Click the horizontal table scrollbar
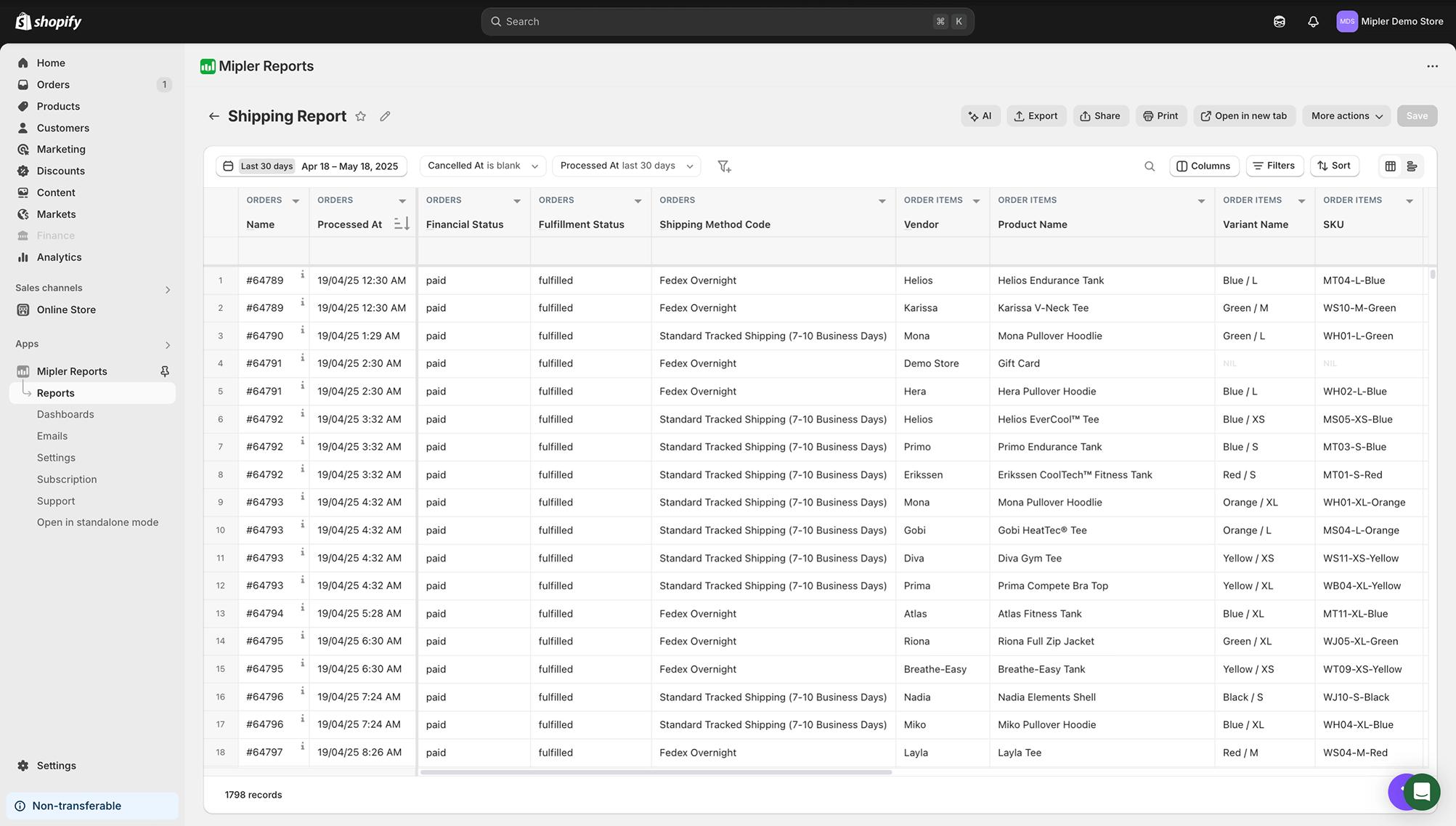 pos(656,772)
